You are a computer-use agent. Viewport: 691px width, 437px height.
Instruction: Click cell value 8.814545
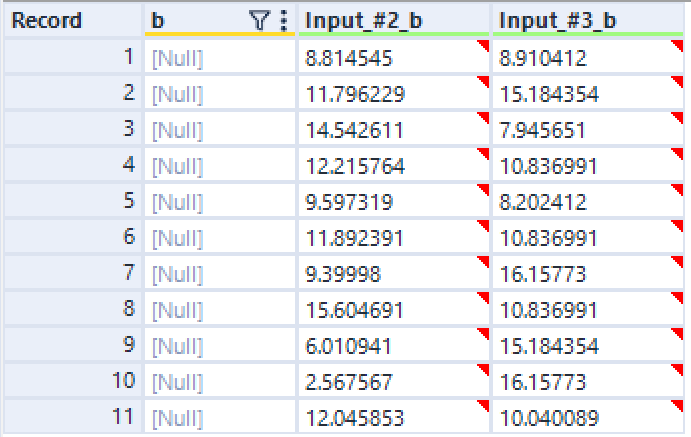click(x=348, y=58)
